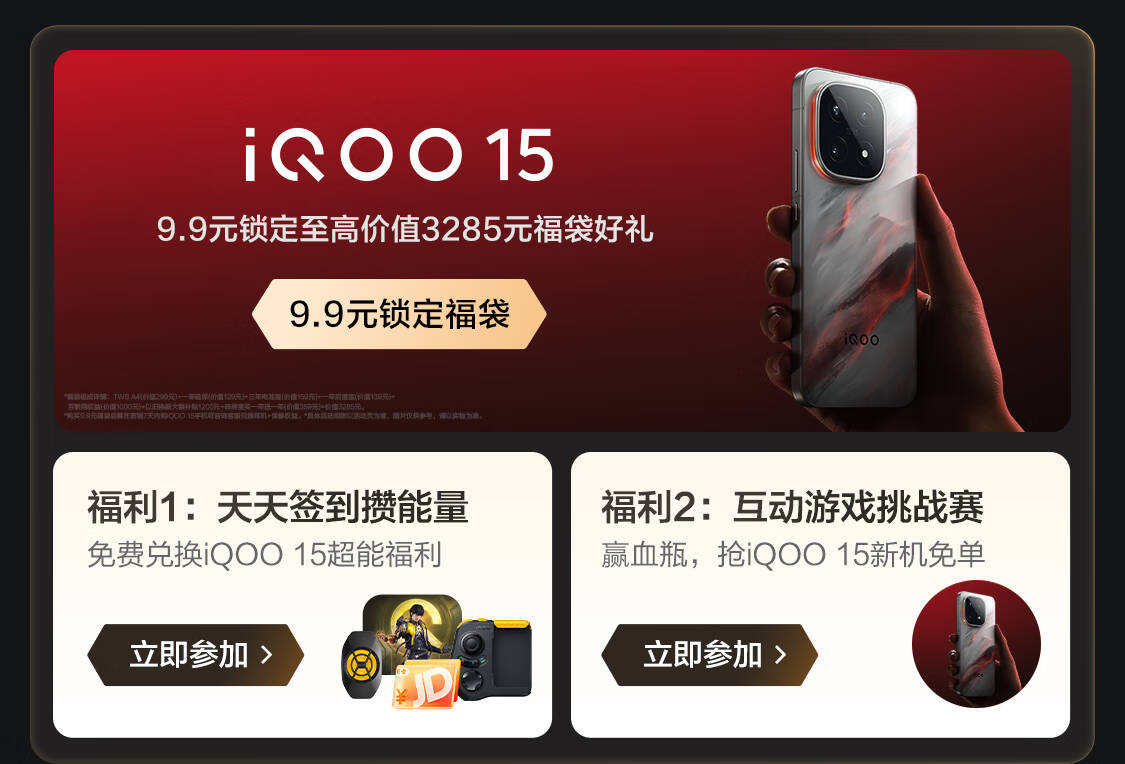Click the 赢血瓶，抢iQOO 15新机免单 subtitle
Viewport: 1125px width, 764px height.
point(793,555)
